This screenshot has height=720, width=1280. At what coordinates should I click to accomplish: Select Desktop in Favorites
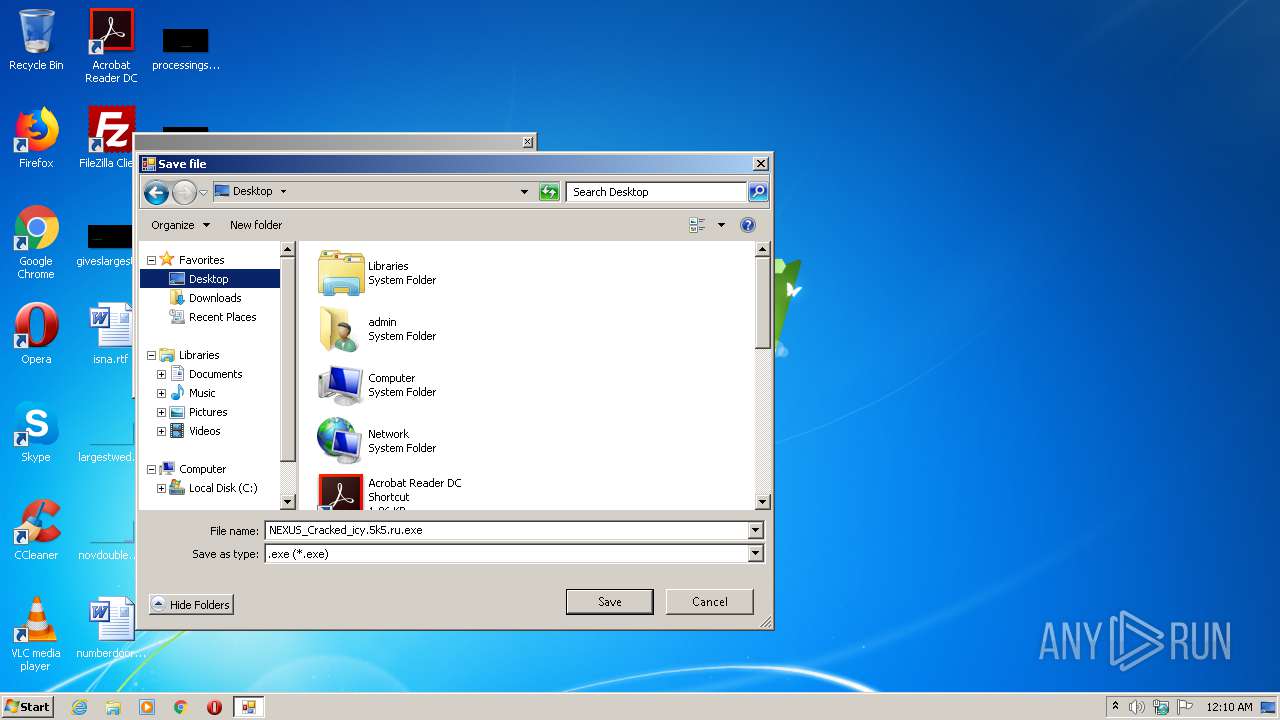(209, 279)
